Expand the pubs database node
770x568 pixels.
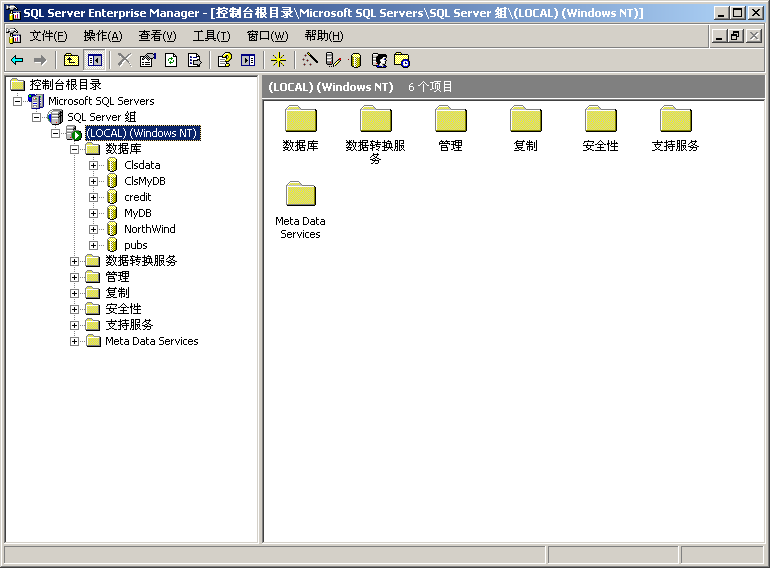pyautogui.click(x=93, y=245)
